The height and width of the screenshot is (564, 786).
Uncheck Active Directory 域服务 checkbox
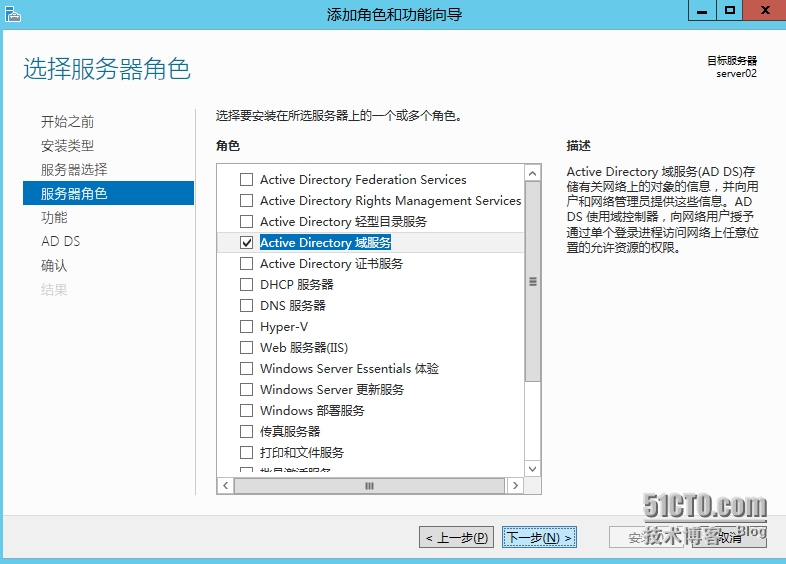pos(246,243)
